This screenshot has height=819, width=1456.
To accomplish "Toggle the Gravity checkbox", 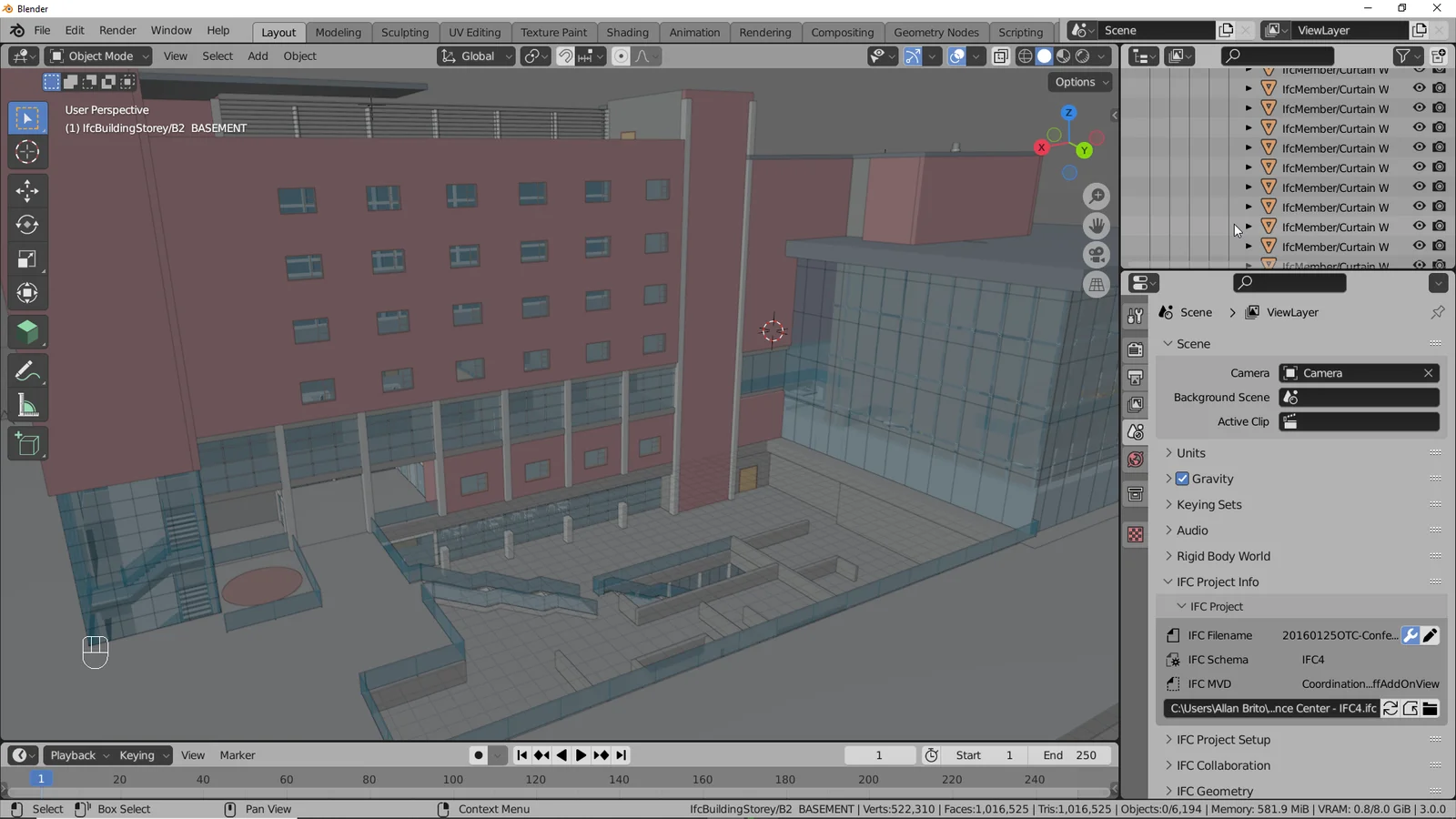I will [1182, 479].
